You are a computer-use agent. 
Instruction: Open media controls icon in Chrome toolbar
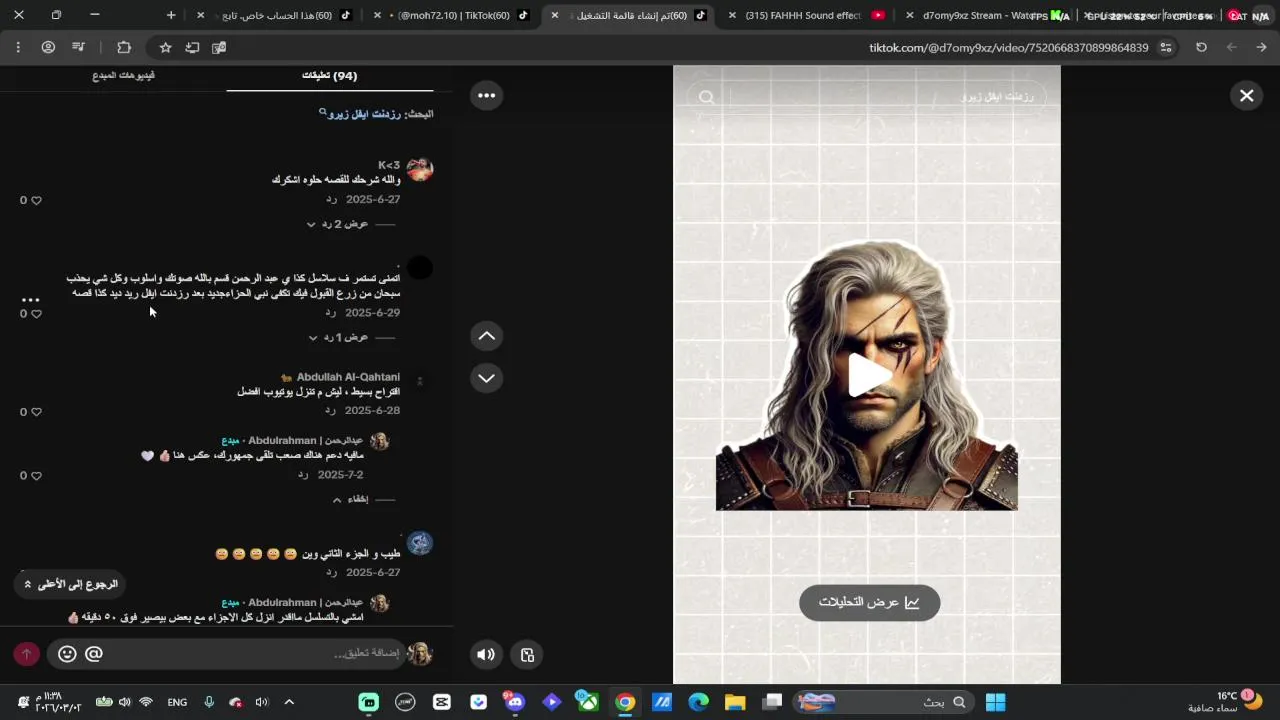tap(79, 47)
